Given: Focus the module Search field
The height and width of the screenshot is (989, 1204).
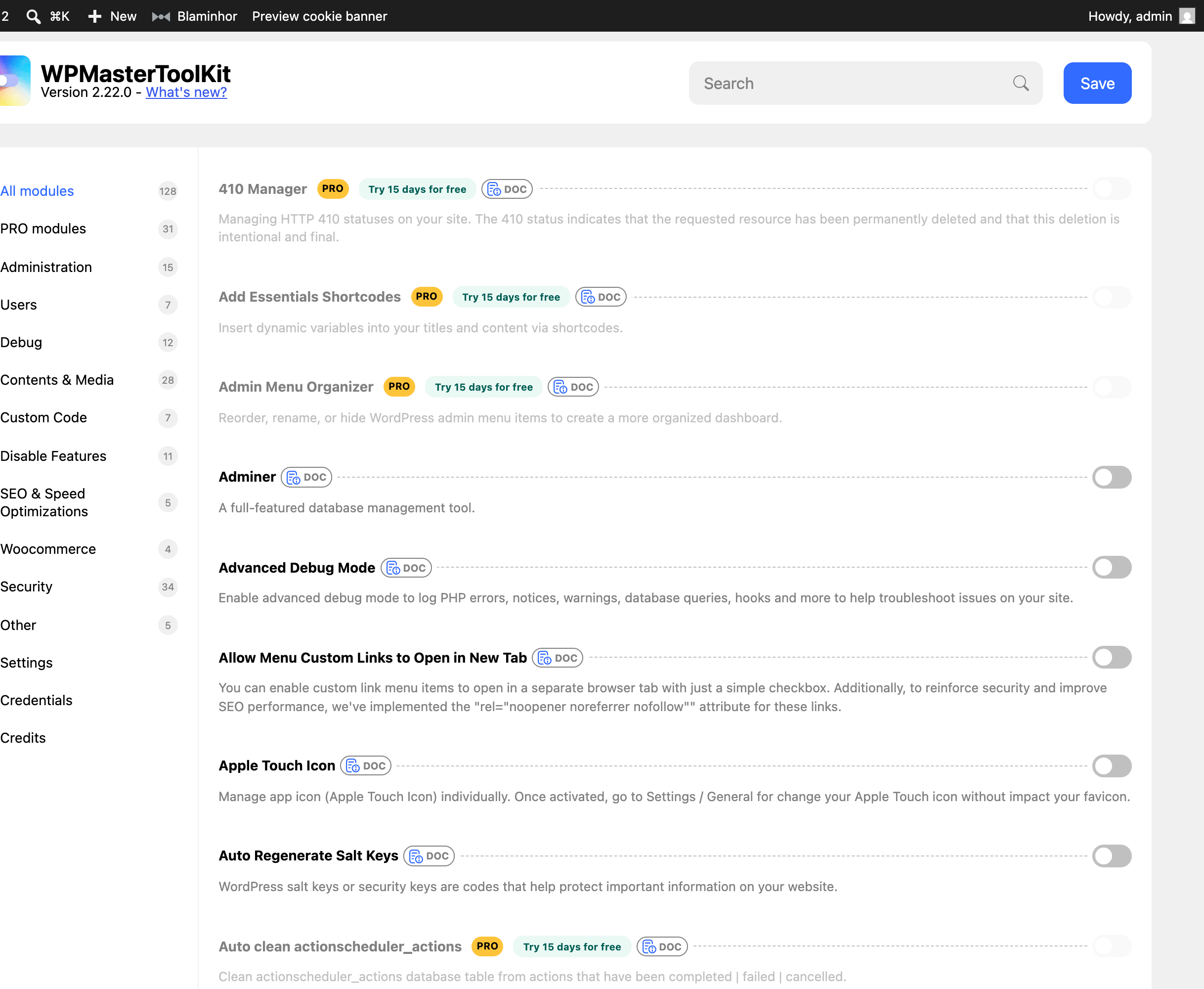Looking at the screenshot, I should pos(865,83).
